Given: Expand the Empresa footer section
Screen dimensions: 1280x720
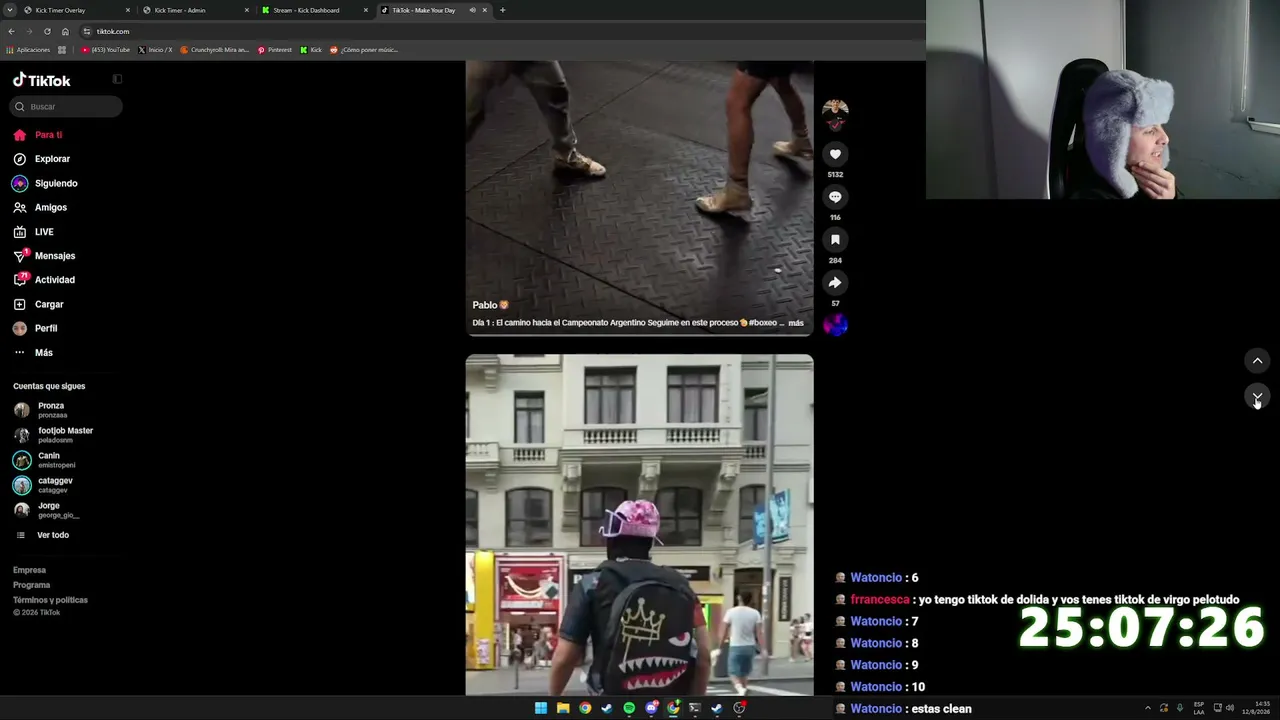Looking at the screenshot, I should 30,570.
